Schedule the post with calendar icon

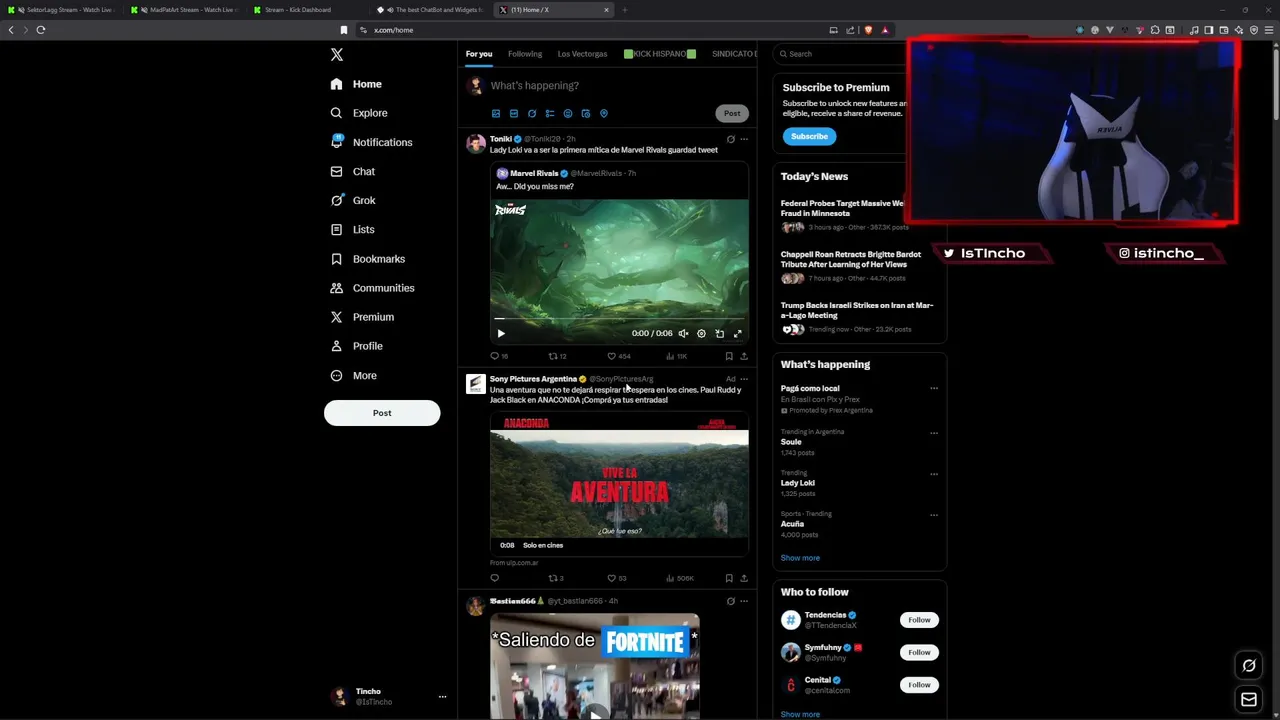click(586, 114)
